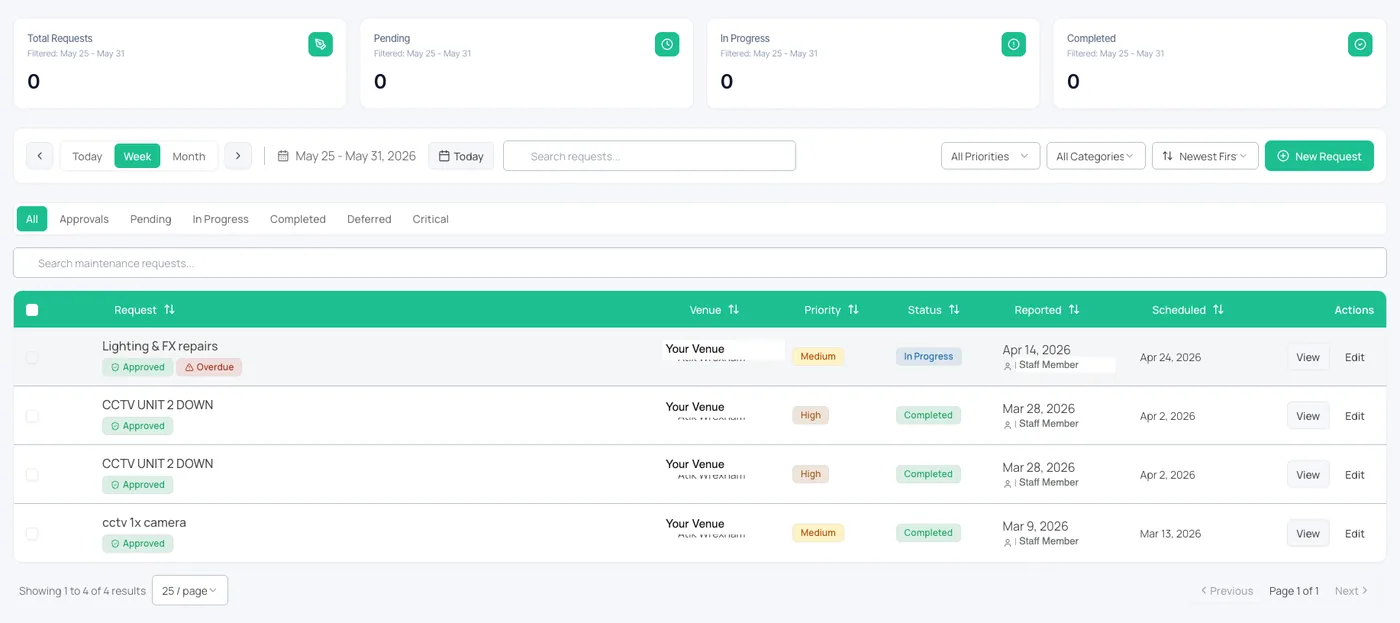Click the cctv 1x camera title
This screenshot has width=1400, height=623.
pyautogui.click(x=144, y=522)
